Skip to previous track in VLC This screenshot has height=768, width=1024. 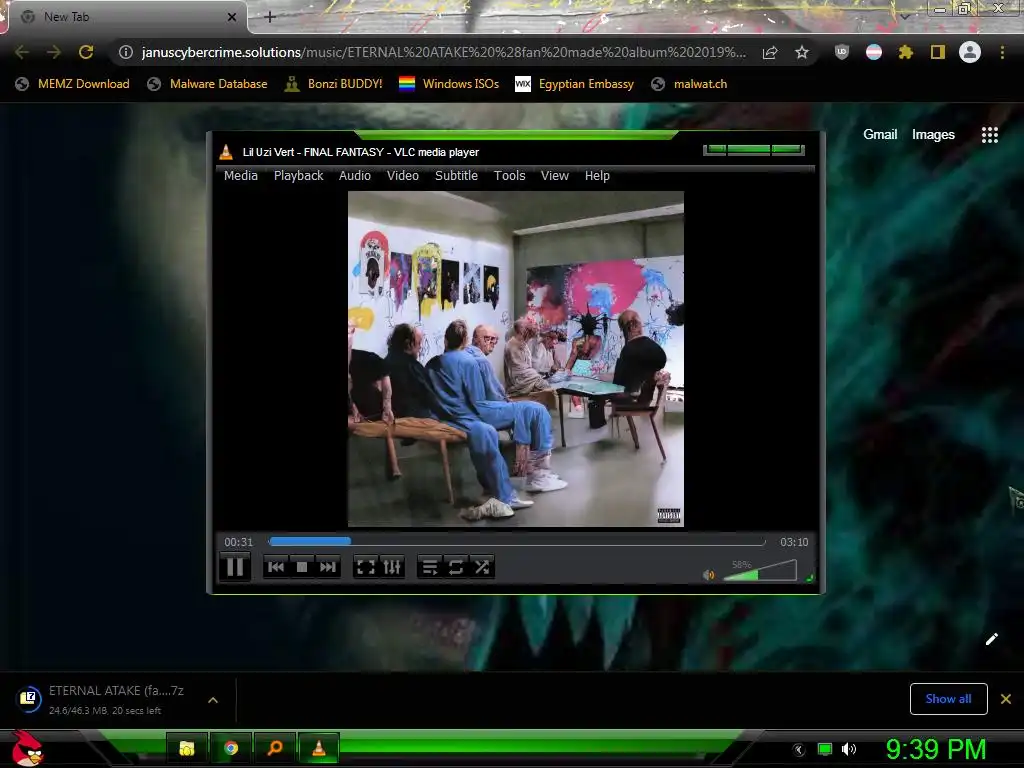[x=276, y=567]
